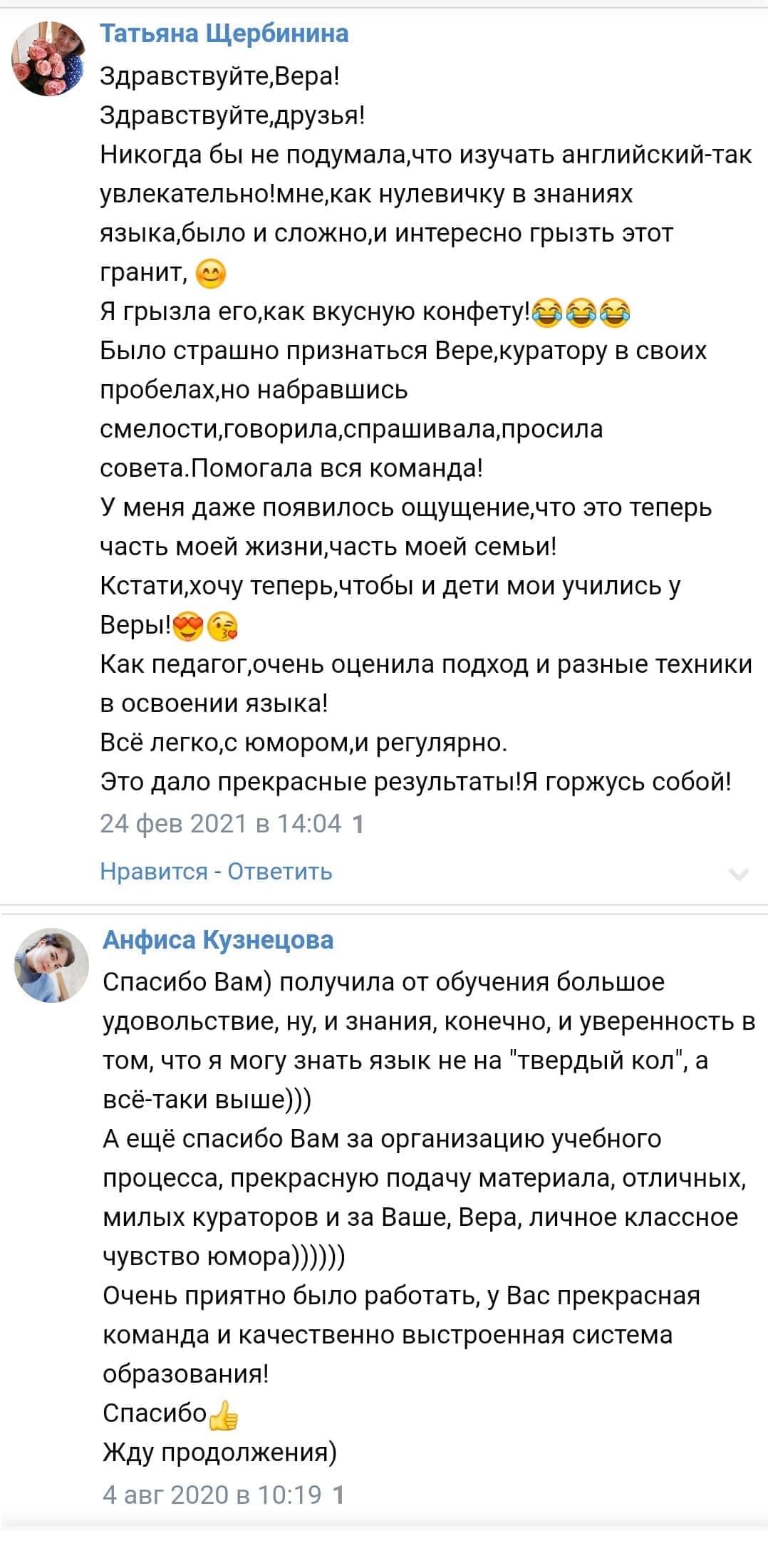Click the thumbs-up emoji after Спасибо
This screenshot has height=1568, width=768.
click(x=224, y=1414)
